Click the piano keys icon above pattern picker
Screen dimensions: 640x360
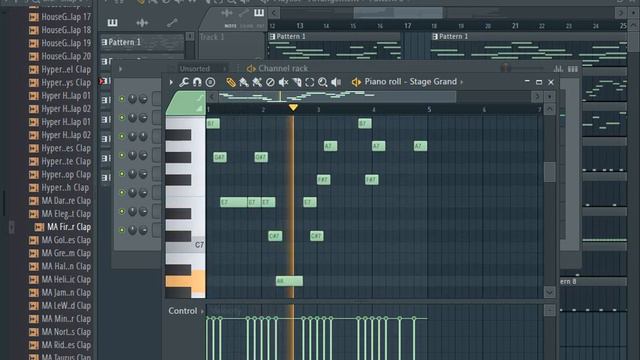pyautogui.click(x=113, y=23)
